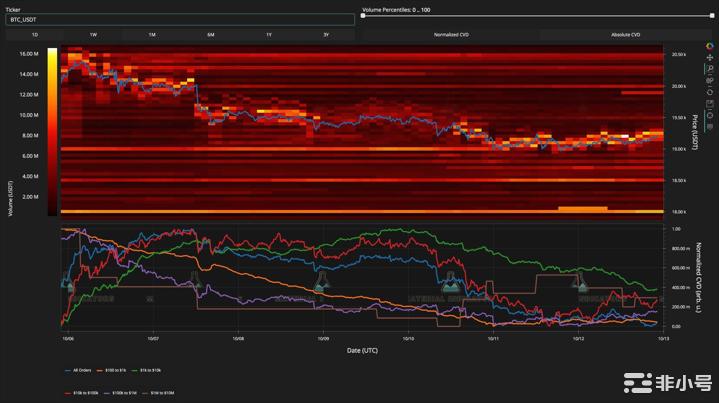Image resolution: width=719 pixels, height=403 pixels.
Task: Select the 6M time range button
Action: (x=210, y=35)
